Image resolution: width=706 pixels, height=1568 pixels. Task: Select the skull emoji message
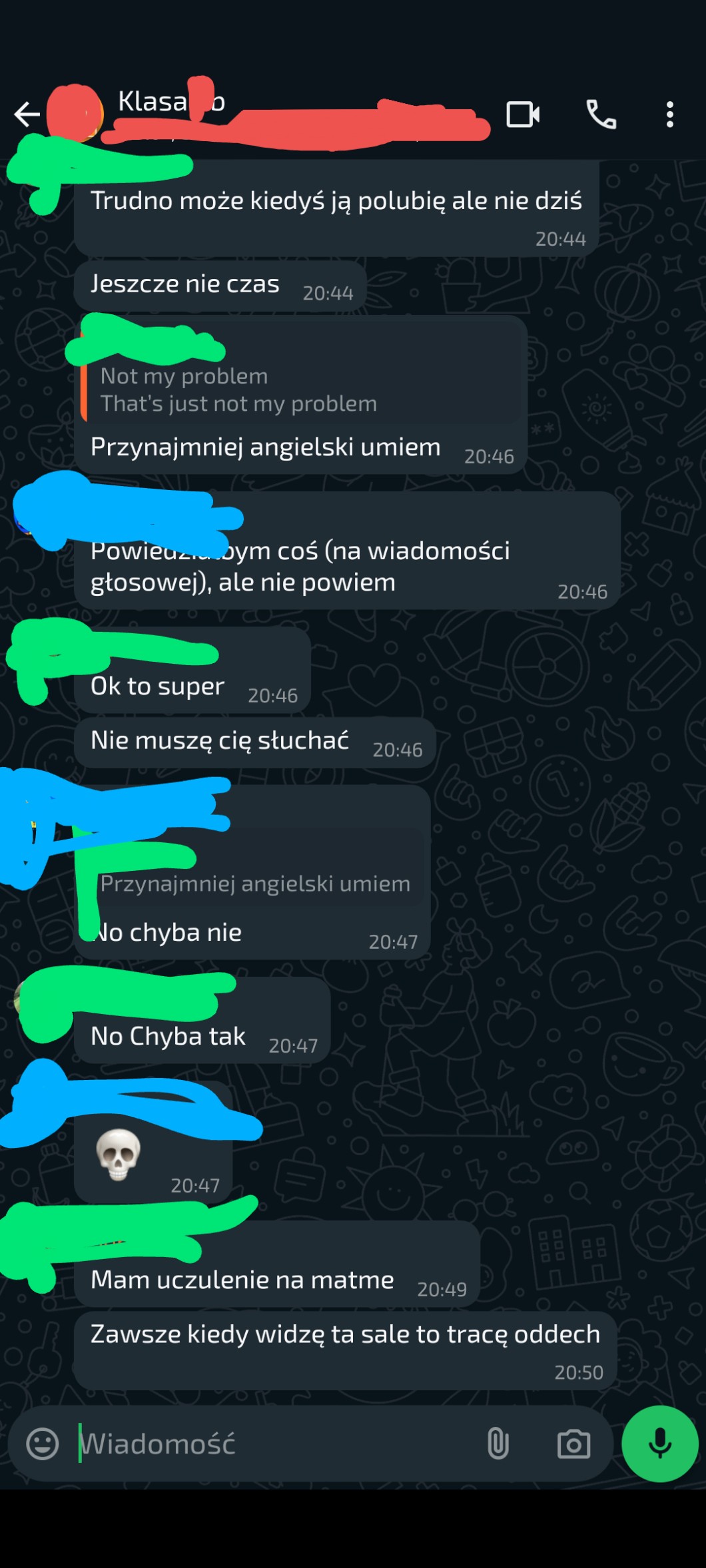[153, 1157]
